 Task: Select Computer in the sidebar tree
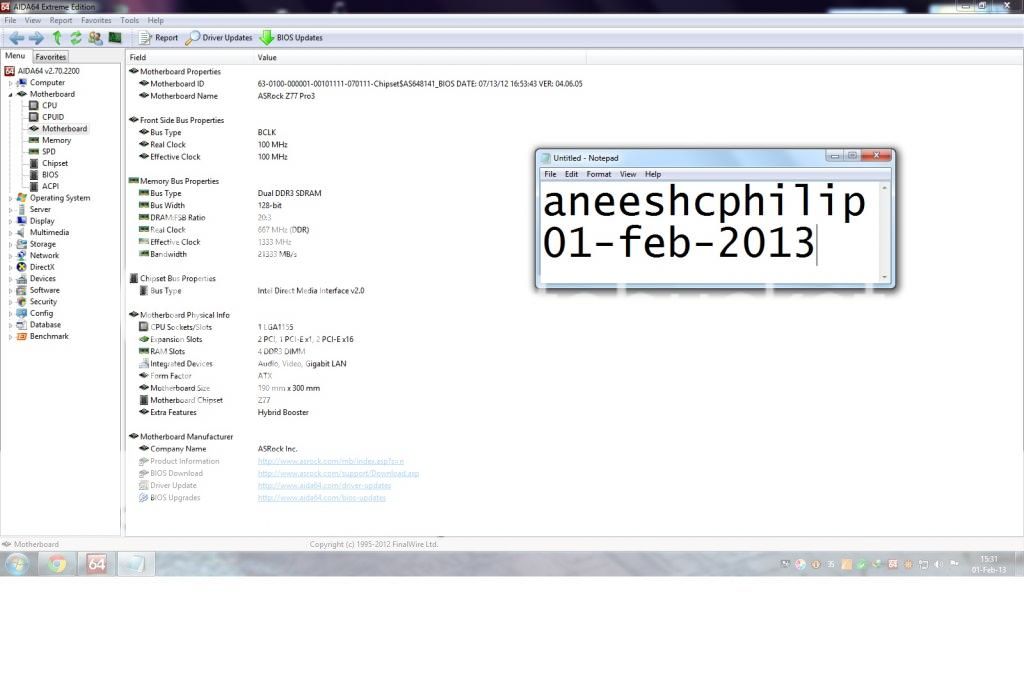[x=47, y=83]
